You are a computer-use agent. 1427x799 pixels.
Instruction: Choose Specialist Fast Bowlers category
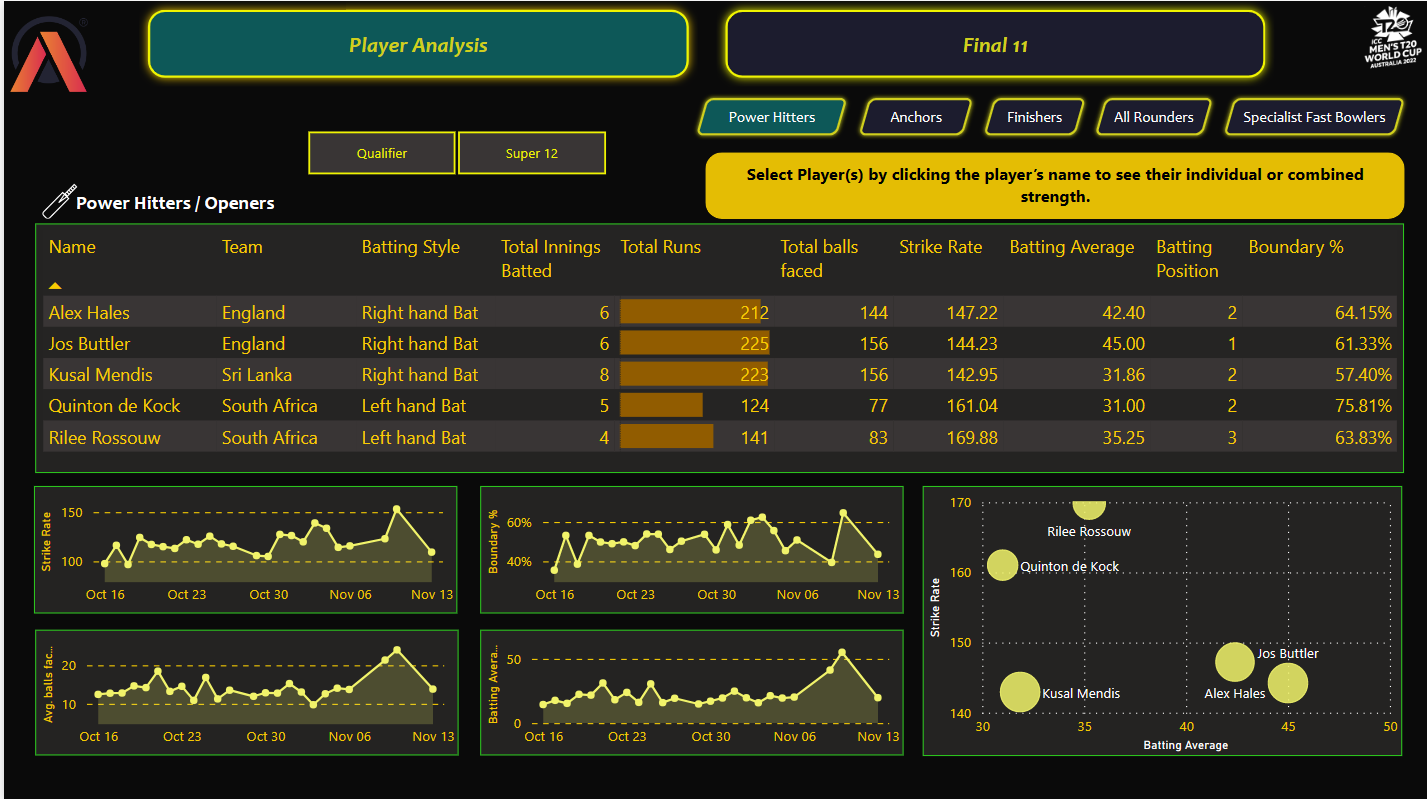pyautogui.click(x=1313, y=117)
